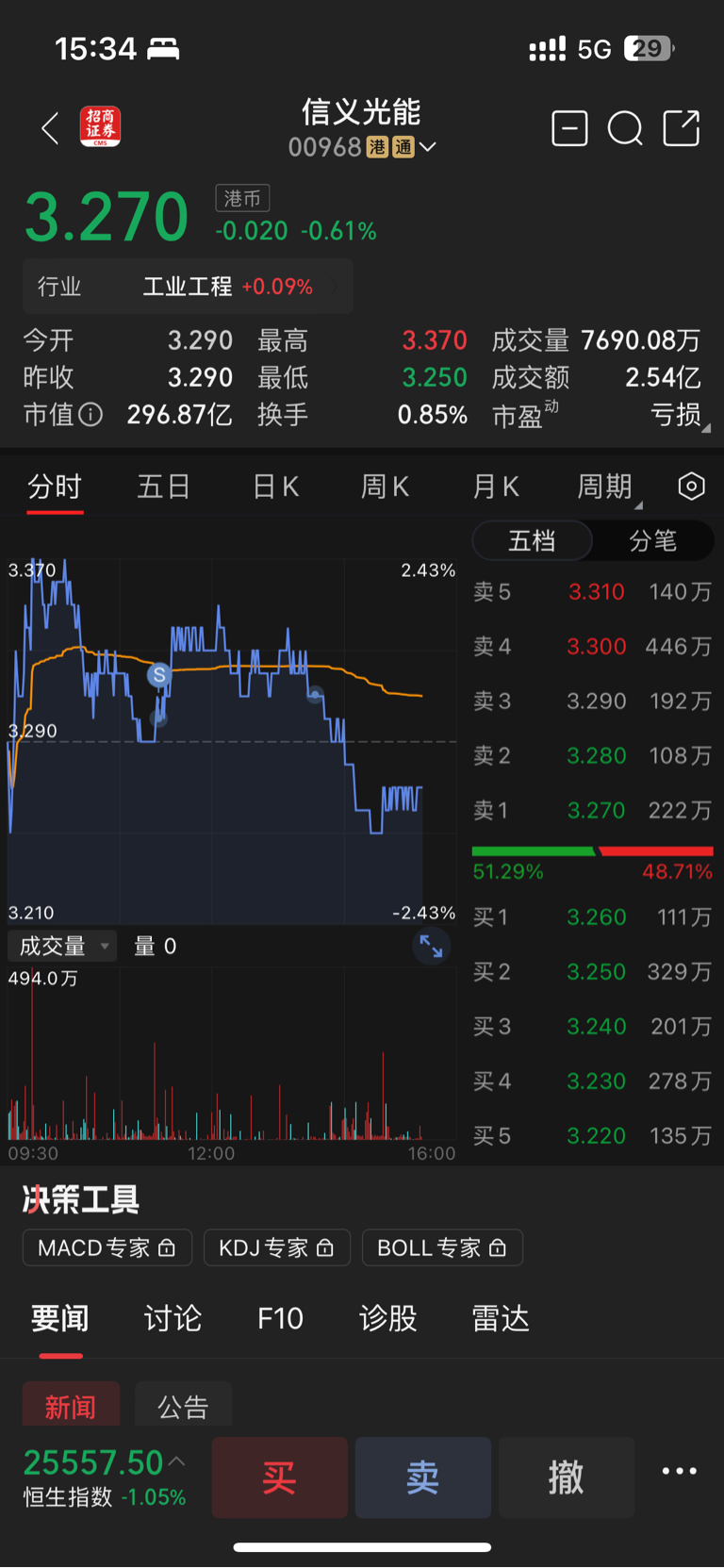Expand the stats panel corner triangle by 亏损
Screen dimensions: 724x1568
[x=706, y=428]
